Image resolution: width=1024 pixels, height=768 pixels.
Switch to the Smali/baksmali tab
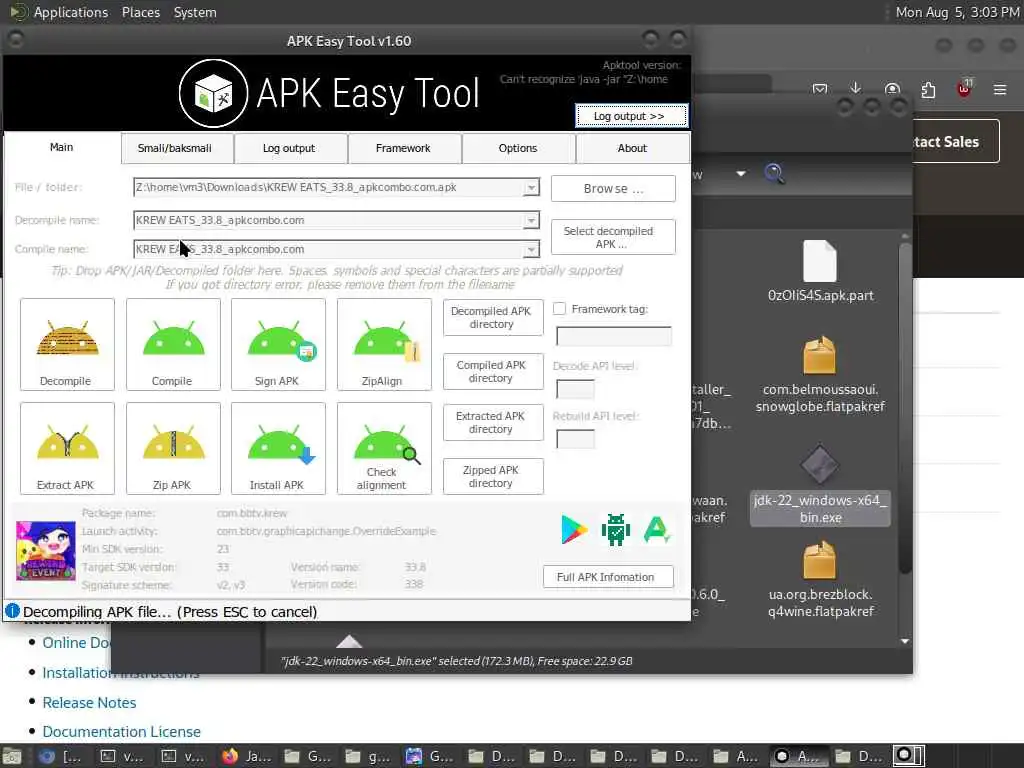tap(175, 148)
